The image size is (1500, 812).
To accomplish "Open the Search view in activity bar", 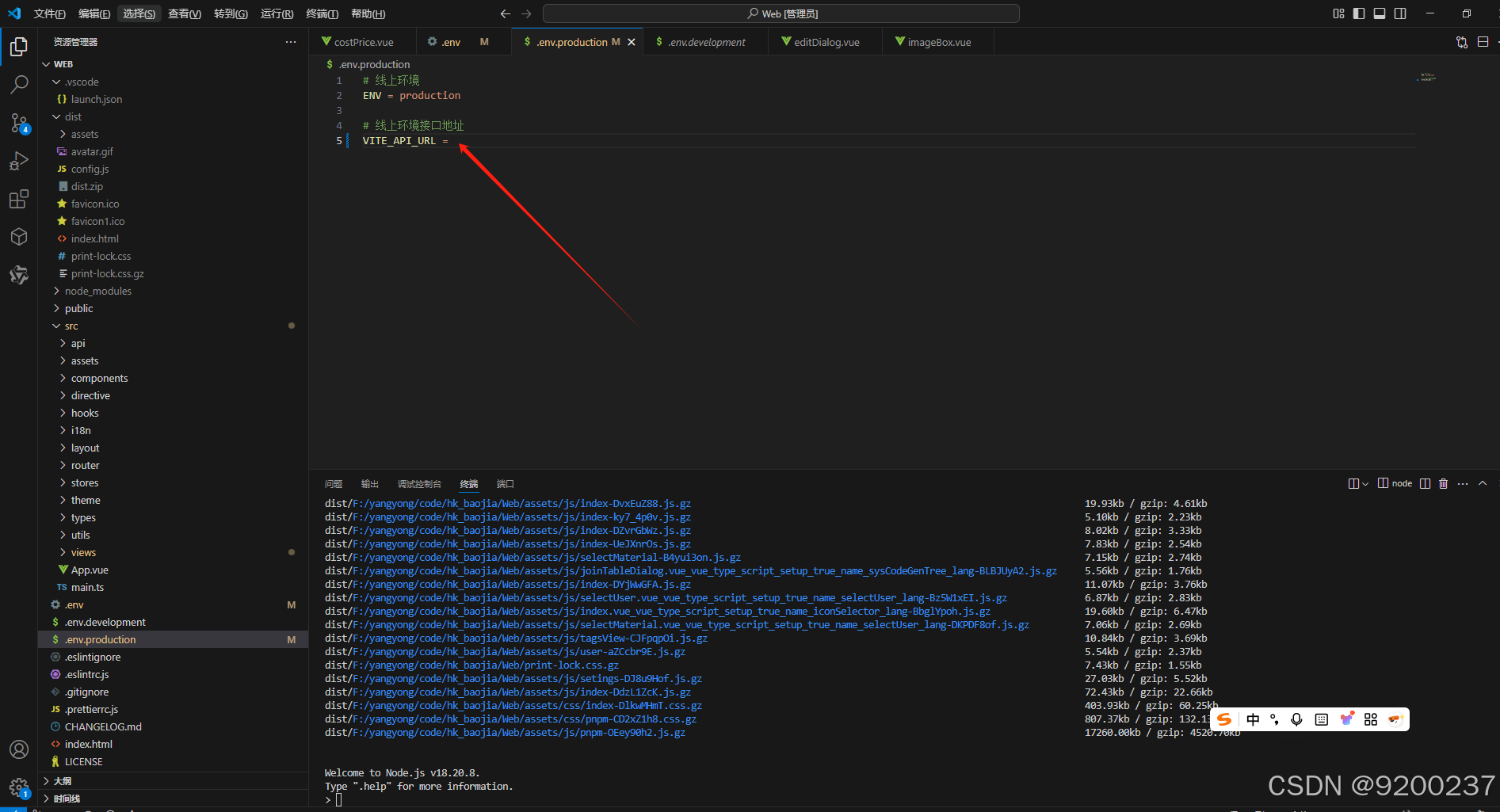I will [19, 84].
